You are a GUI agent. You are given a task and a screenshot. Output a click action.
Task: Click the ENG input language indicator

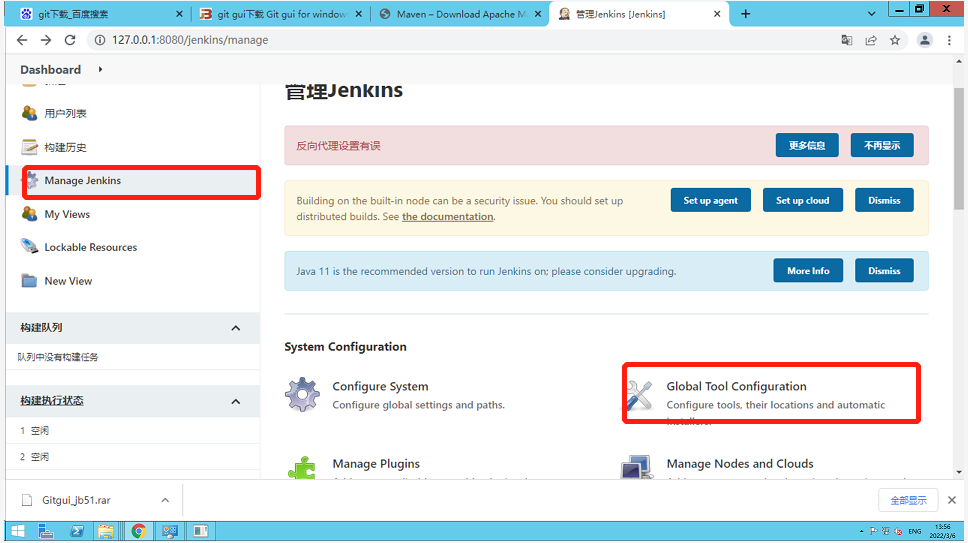(915, 531)
